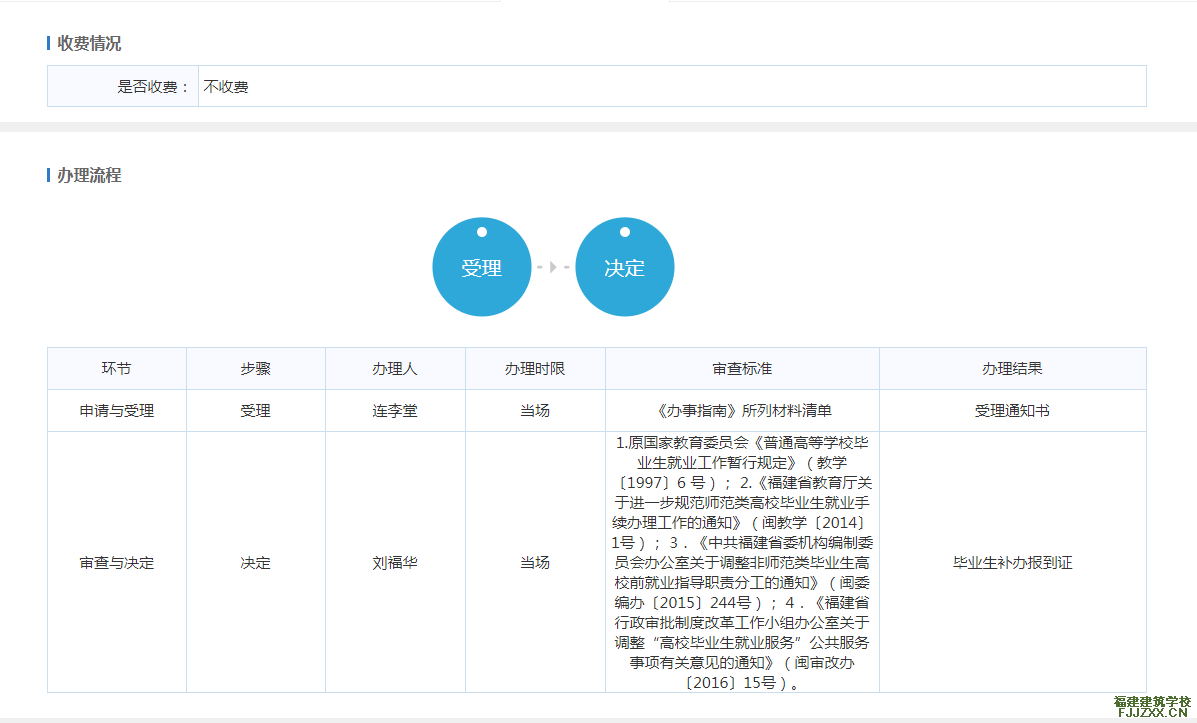This screenshot has width=1197, height=723.
Task: Click handler name 连李堂
Action: pos(394,411)
